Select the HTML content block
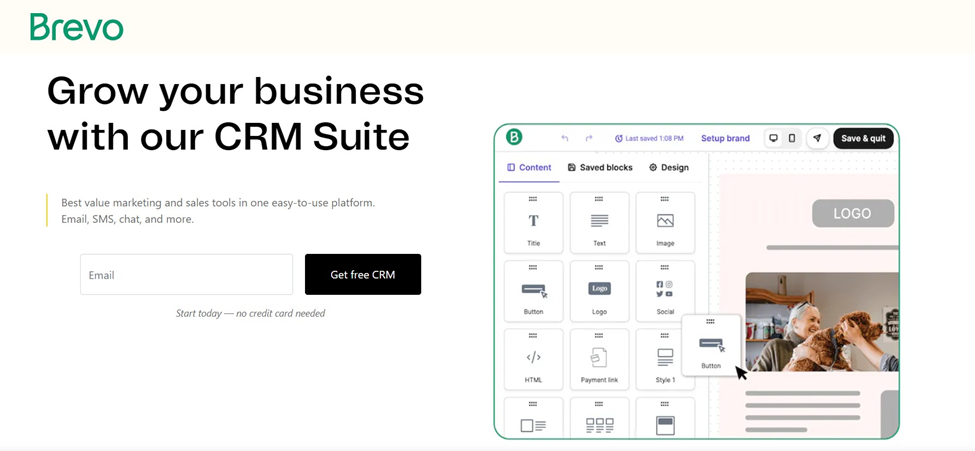The width and height of the screenshot is (975, 451). 534,360
